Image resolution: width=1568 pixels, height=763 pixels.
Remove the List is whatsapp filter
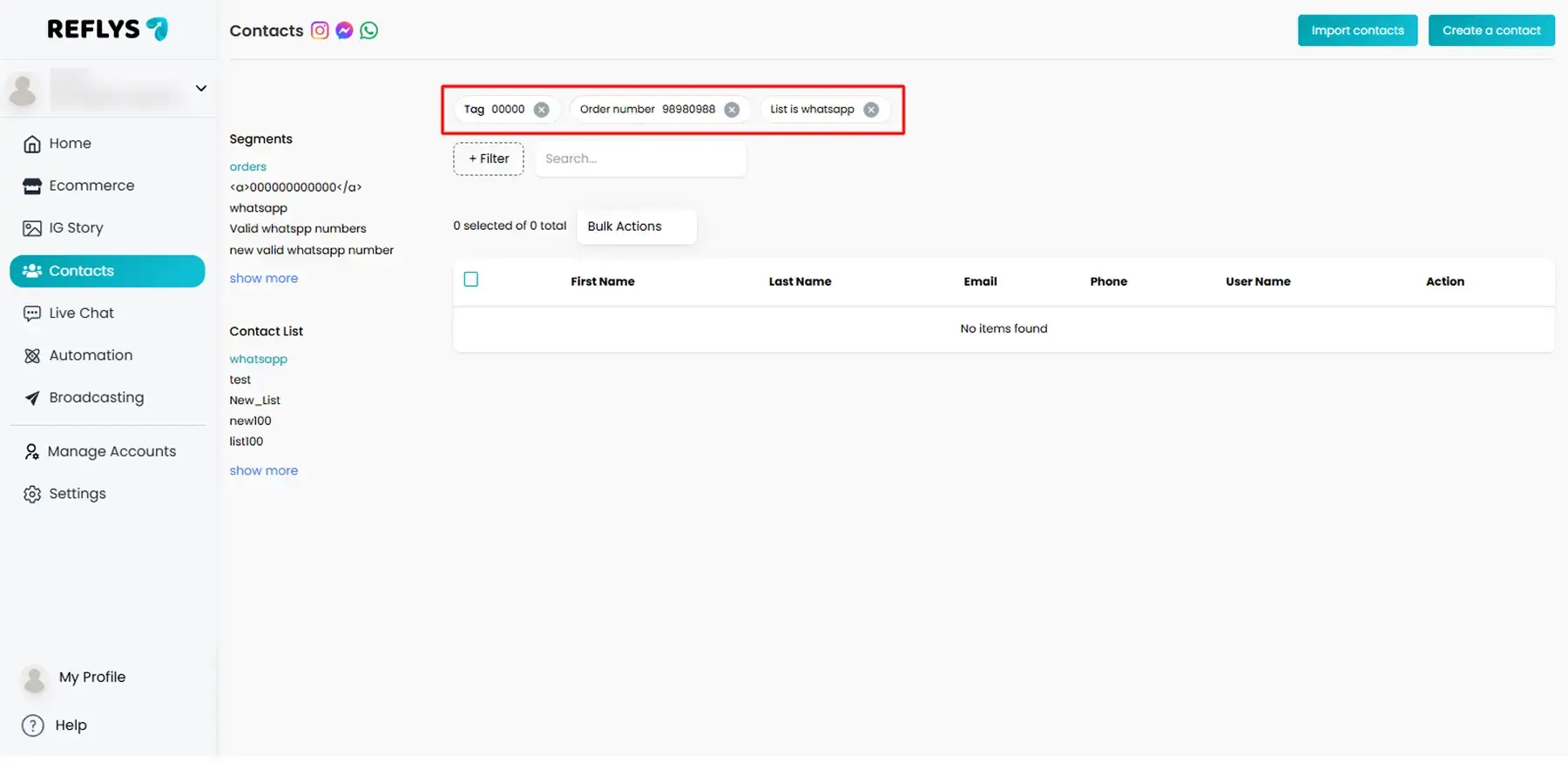point(871,110)
